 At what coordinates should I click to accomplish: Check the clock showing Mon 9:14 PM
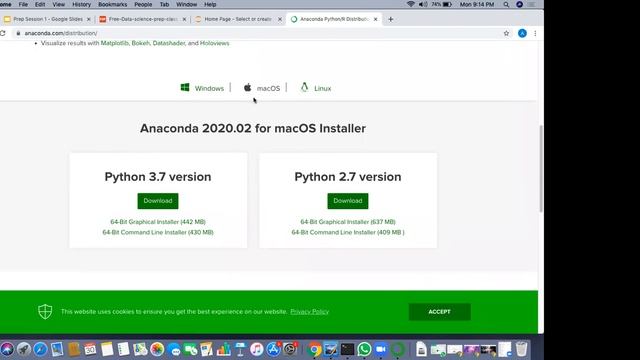[477, 4]
